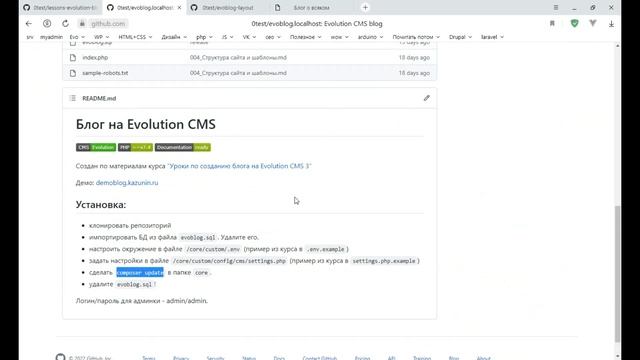Click the vertical scrollbar thumb of the page
Screen dimensions: 640x360
tap(618, 273)
